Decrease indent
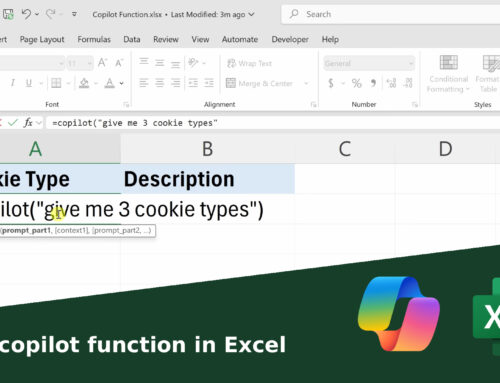 [193, 83]
